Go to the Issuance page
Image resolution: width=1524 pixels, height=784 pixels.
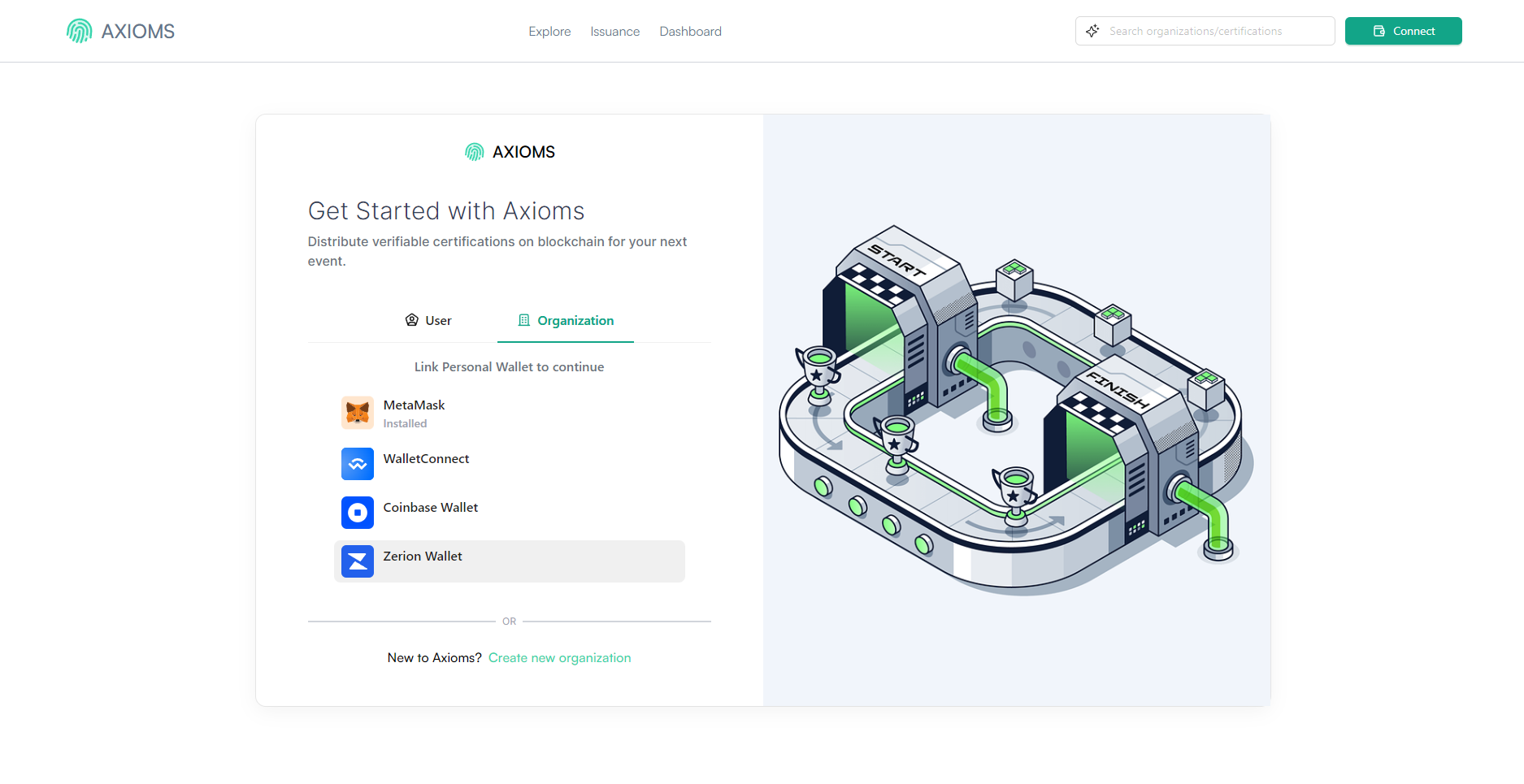(x=615, y=31)
